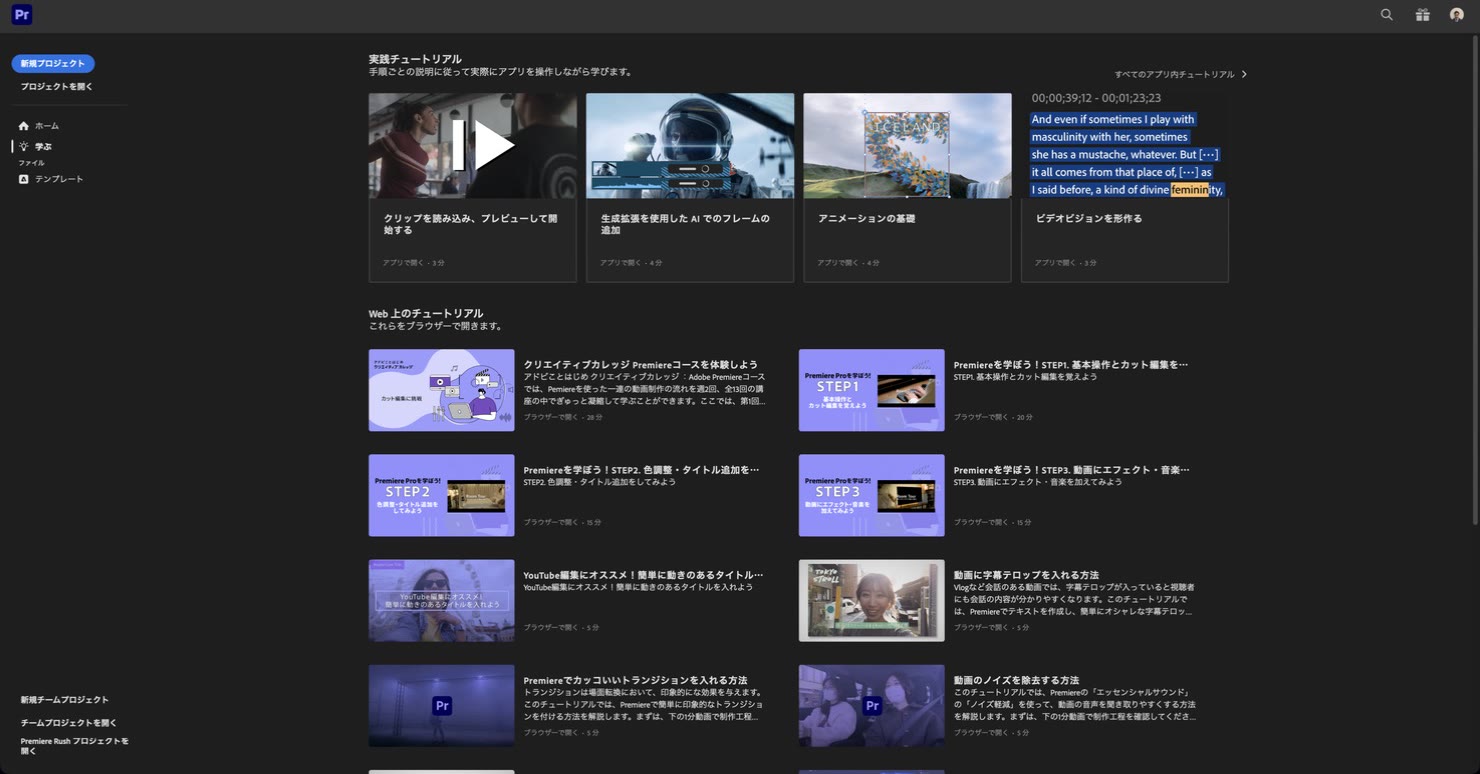1480x774 pixels.
Task: Open the すべてのアプリ内チュートリアル link
Action: click(x=1175, y=74)
